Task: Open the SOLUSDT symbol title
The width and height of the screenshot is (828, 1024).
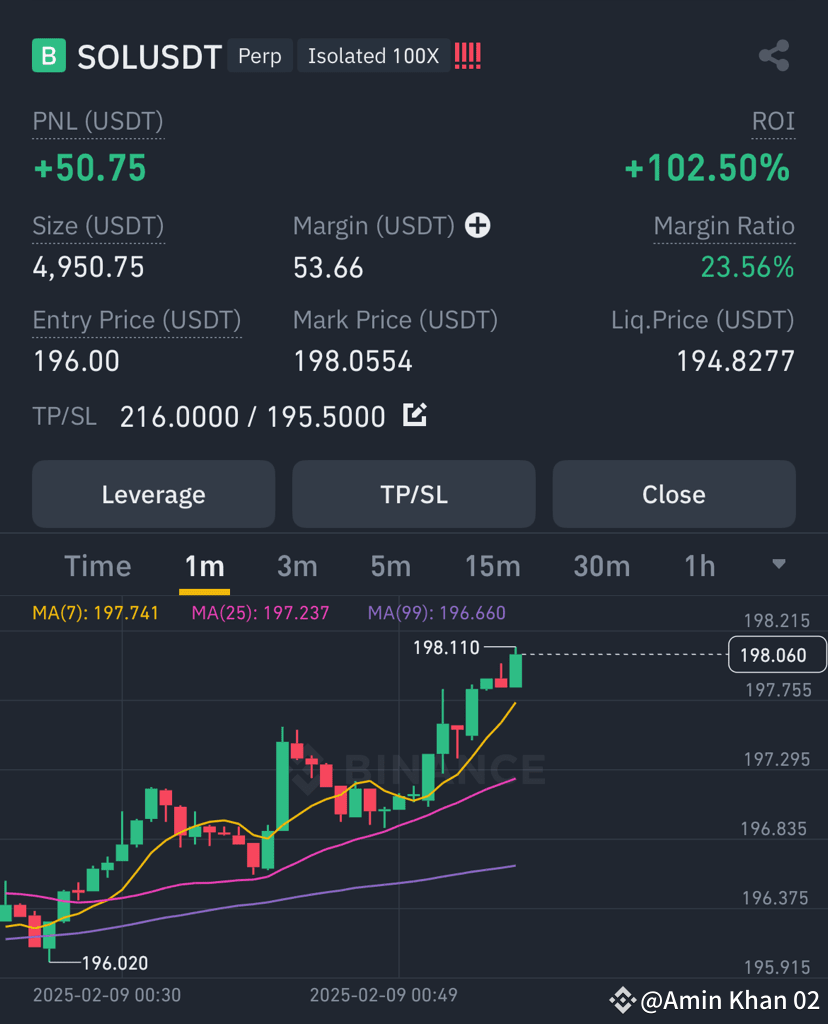Action: click(x=150, y=57)
